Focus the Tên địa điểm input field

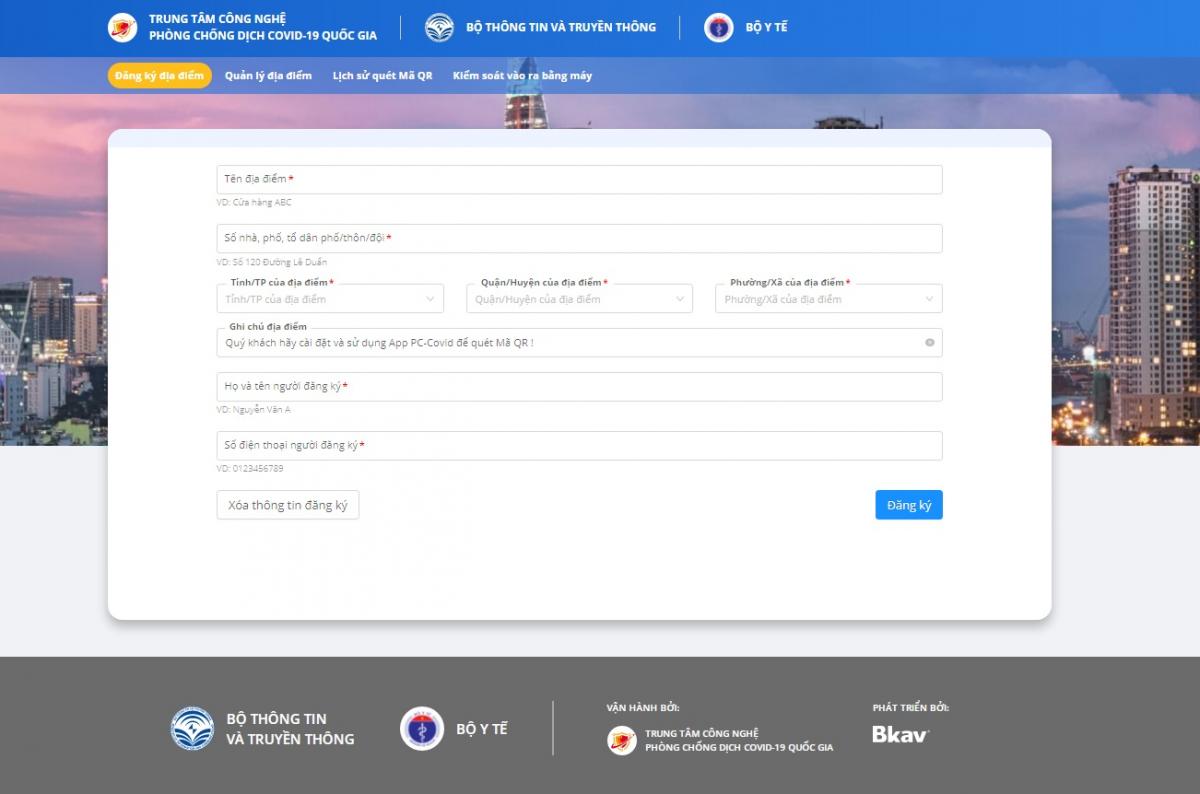pos(579,180)
